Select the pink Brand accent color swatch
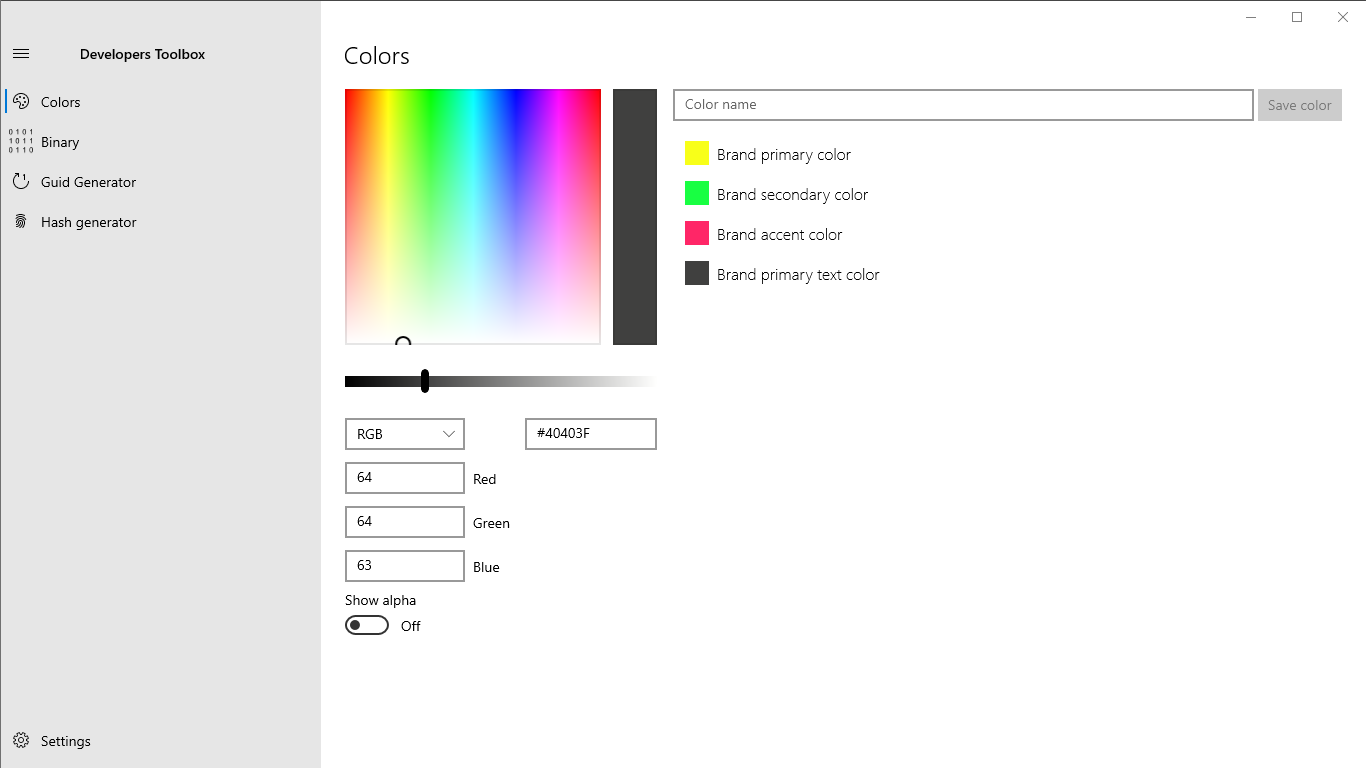The height and width of the screenshot is (768, 1366). [x=697, y=233]
